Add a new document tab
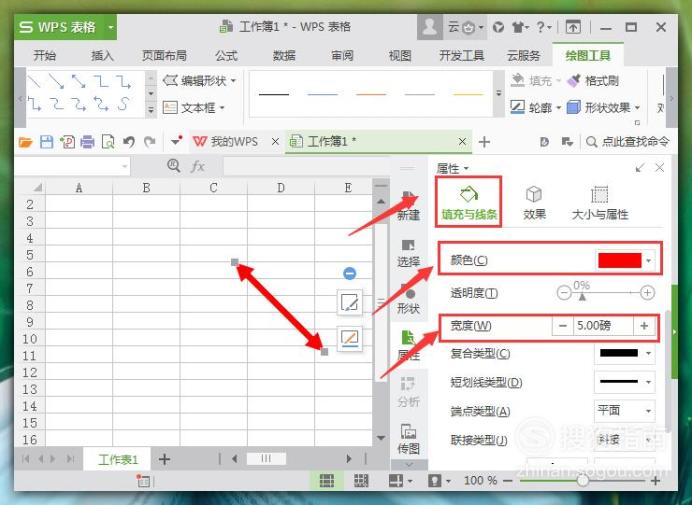 click(484, 142)
